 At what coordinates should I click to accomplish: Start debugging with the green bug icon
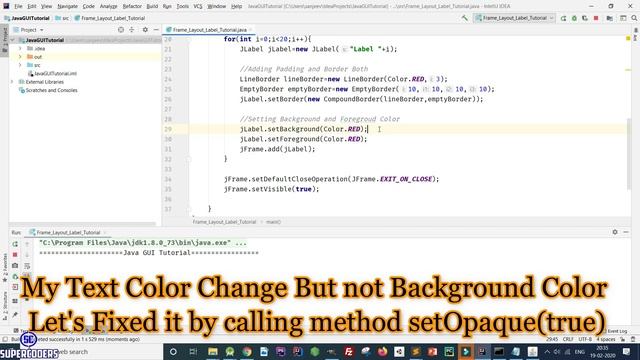click(x=574, y=18)
